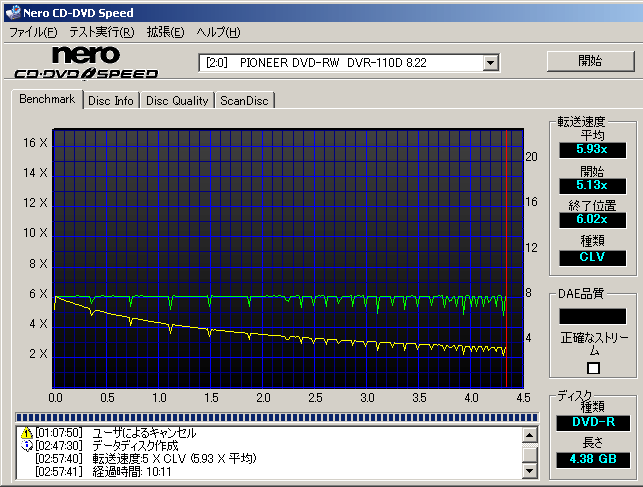This screenshot has height=487, width=643.
Task: Click the log entry 転送速度:5 X CLV
Action: [174, 459]
